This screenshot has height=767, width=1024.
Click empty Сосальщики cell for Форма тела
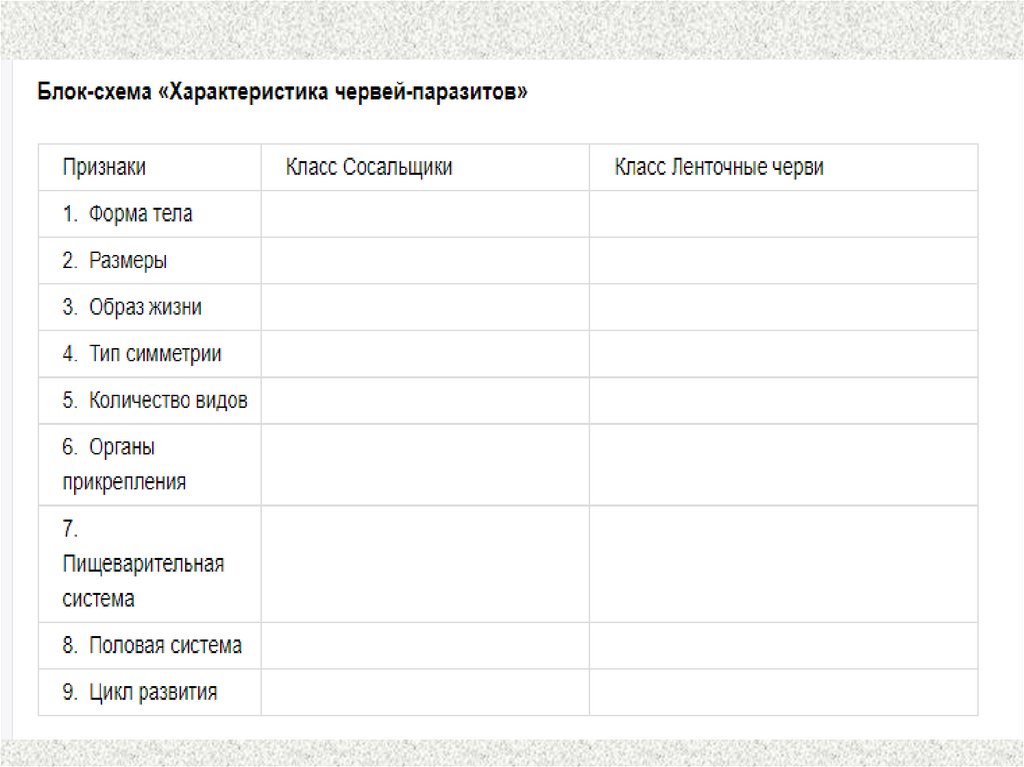point(424,214)
